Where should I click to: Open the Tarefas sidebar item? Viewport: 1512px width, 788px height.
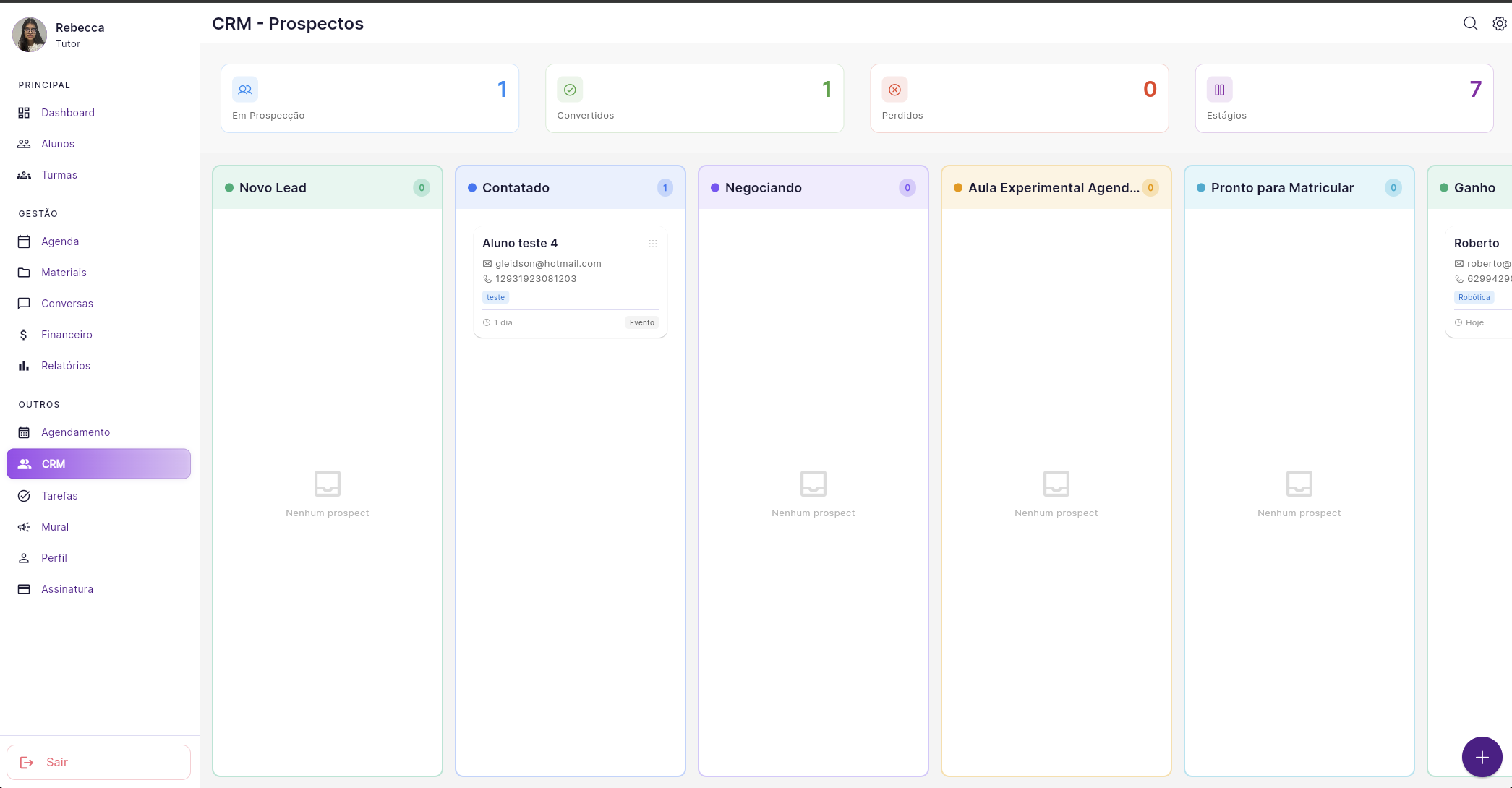(59, 496)
